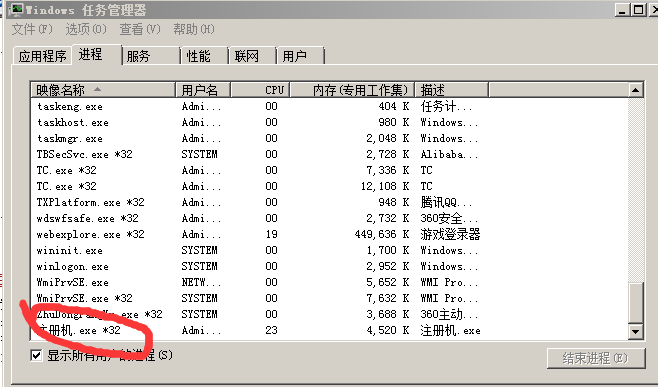Select the webexplore.exe *32 process
The height and width of the screenshot is (387, 658).
click(329, 234)
